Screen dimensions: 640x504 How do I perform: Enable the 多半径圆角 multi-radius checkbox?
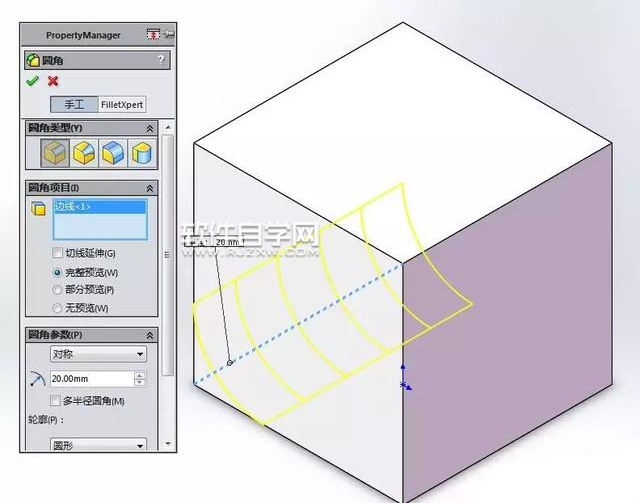(x=57, y=401)
